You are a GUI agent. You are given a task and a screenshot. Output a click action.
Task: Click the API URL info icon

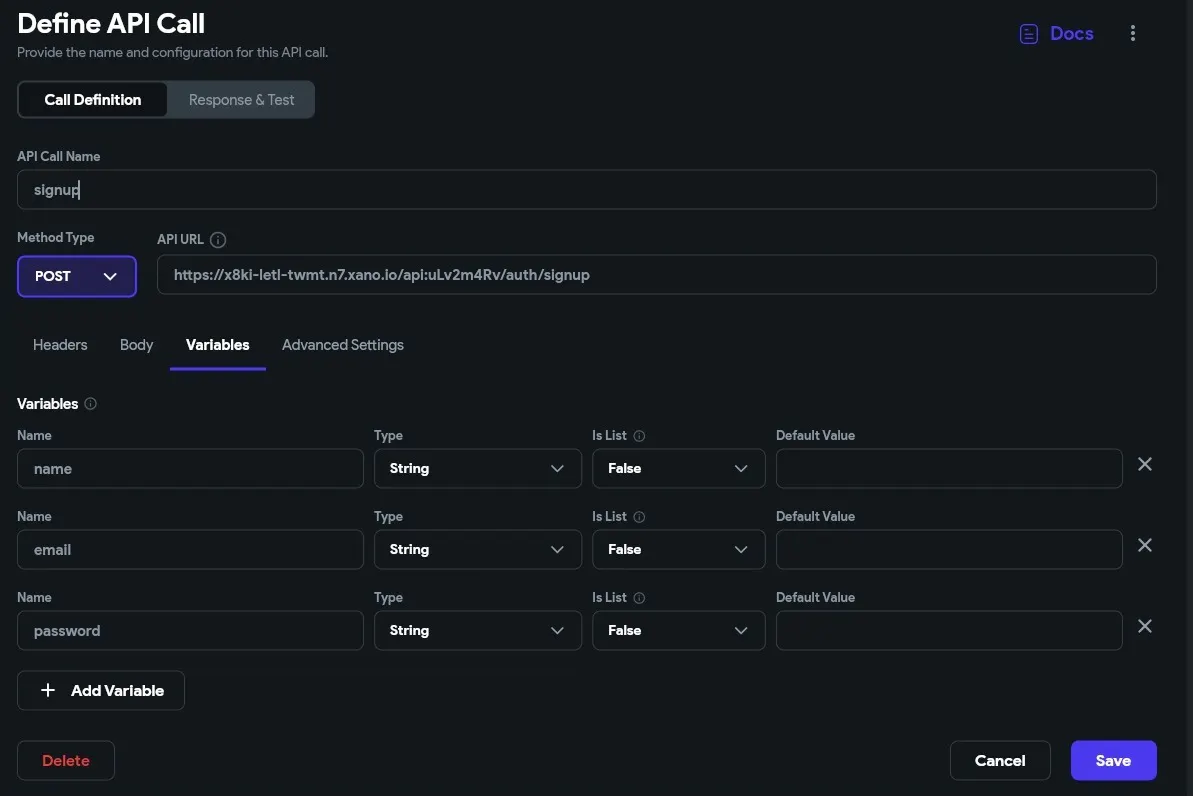tap(218, 240)
